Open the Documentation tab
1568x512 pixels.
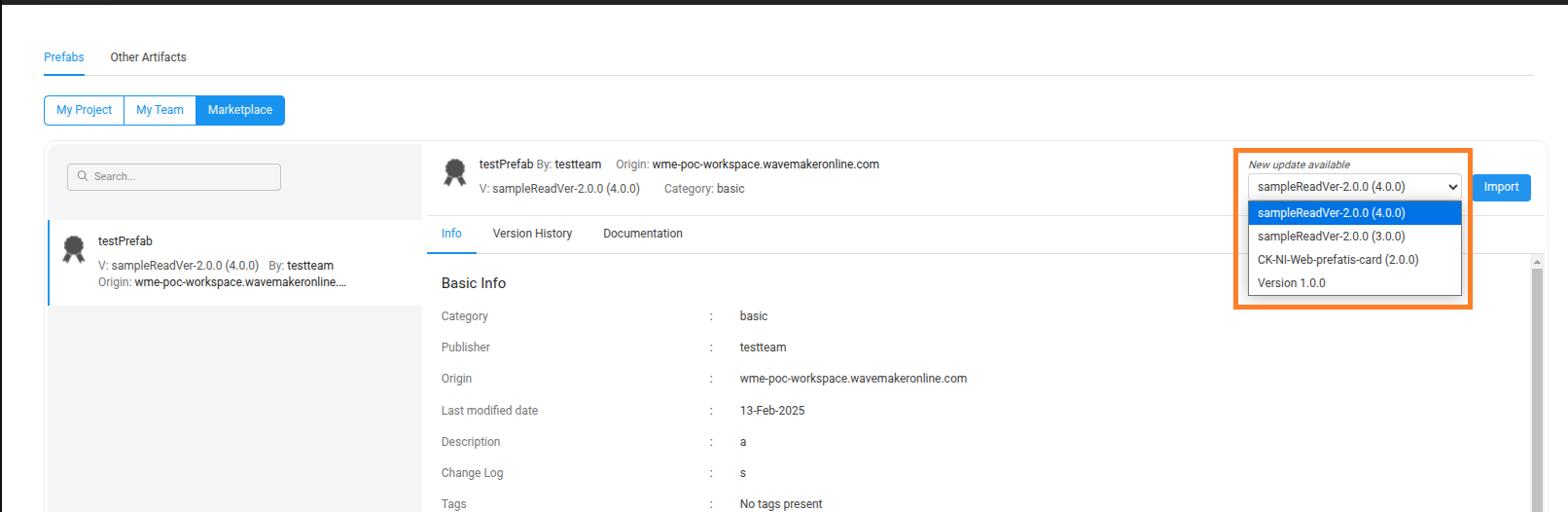click(642, 234)
